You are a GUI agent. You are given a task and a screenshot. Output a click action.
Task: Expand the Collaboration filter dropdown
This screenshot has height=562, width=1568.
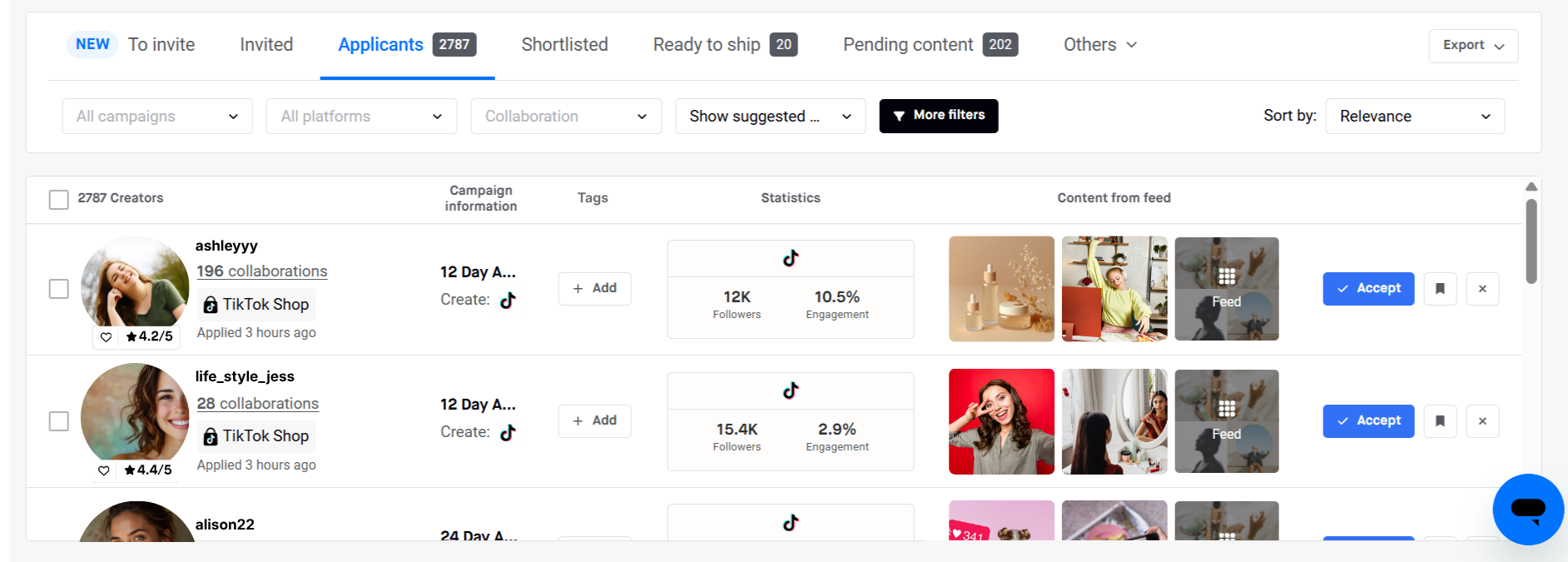tap(566, 117)
